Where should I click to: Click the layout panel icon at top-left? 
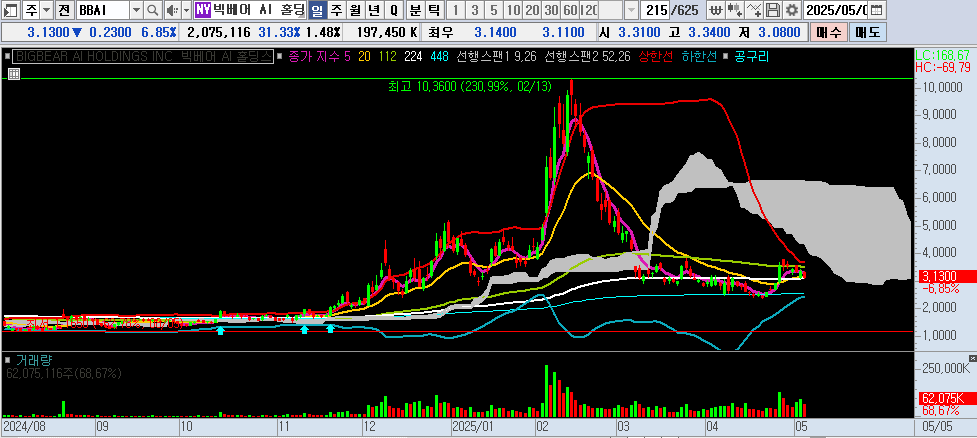(11, 9)
